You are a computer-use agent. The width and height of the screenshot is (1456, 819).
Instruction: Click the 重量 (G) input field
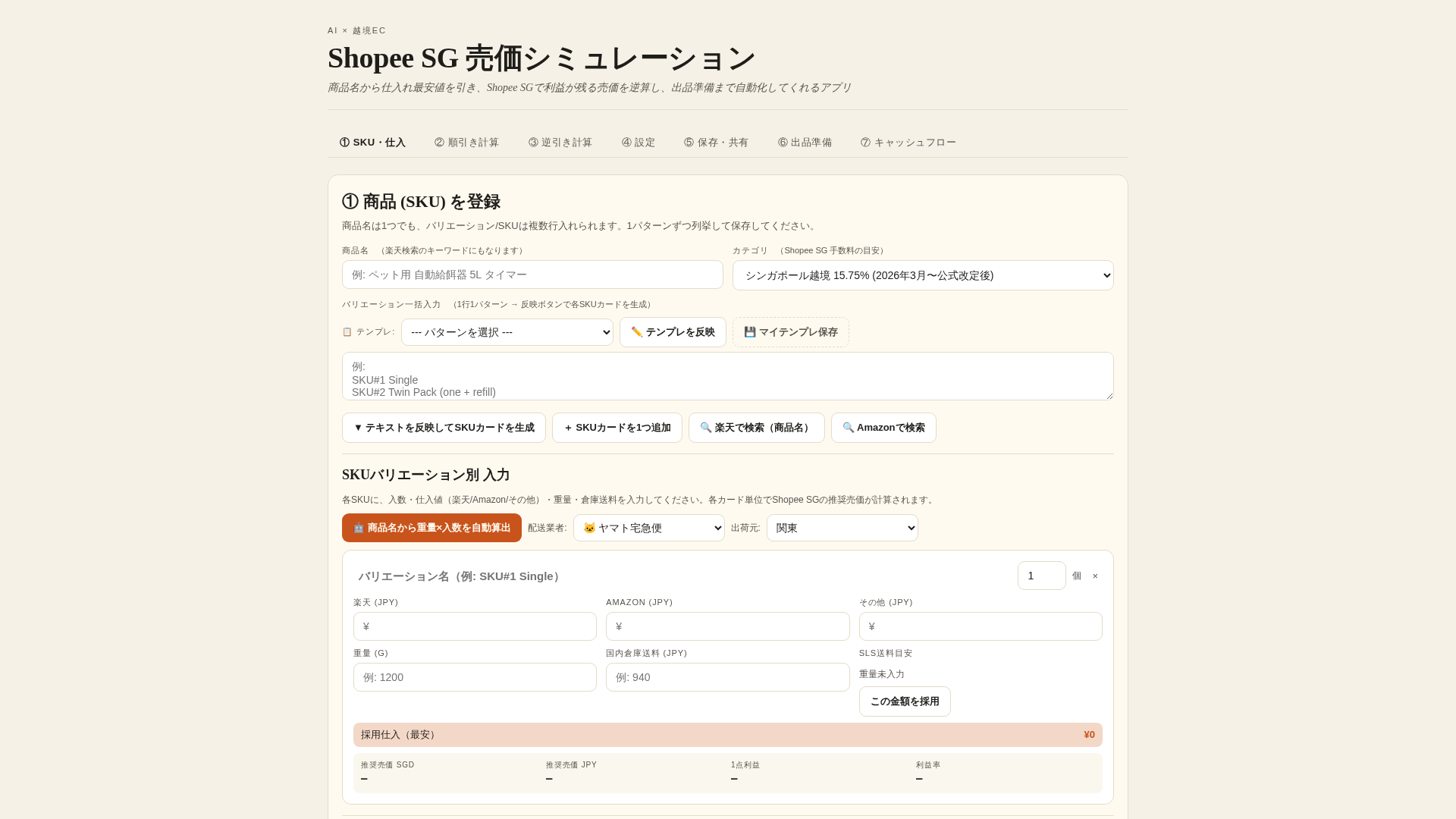[475, 677]
